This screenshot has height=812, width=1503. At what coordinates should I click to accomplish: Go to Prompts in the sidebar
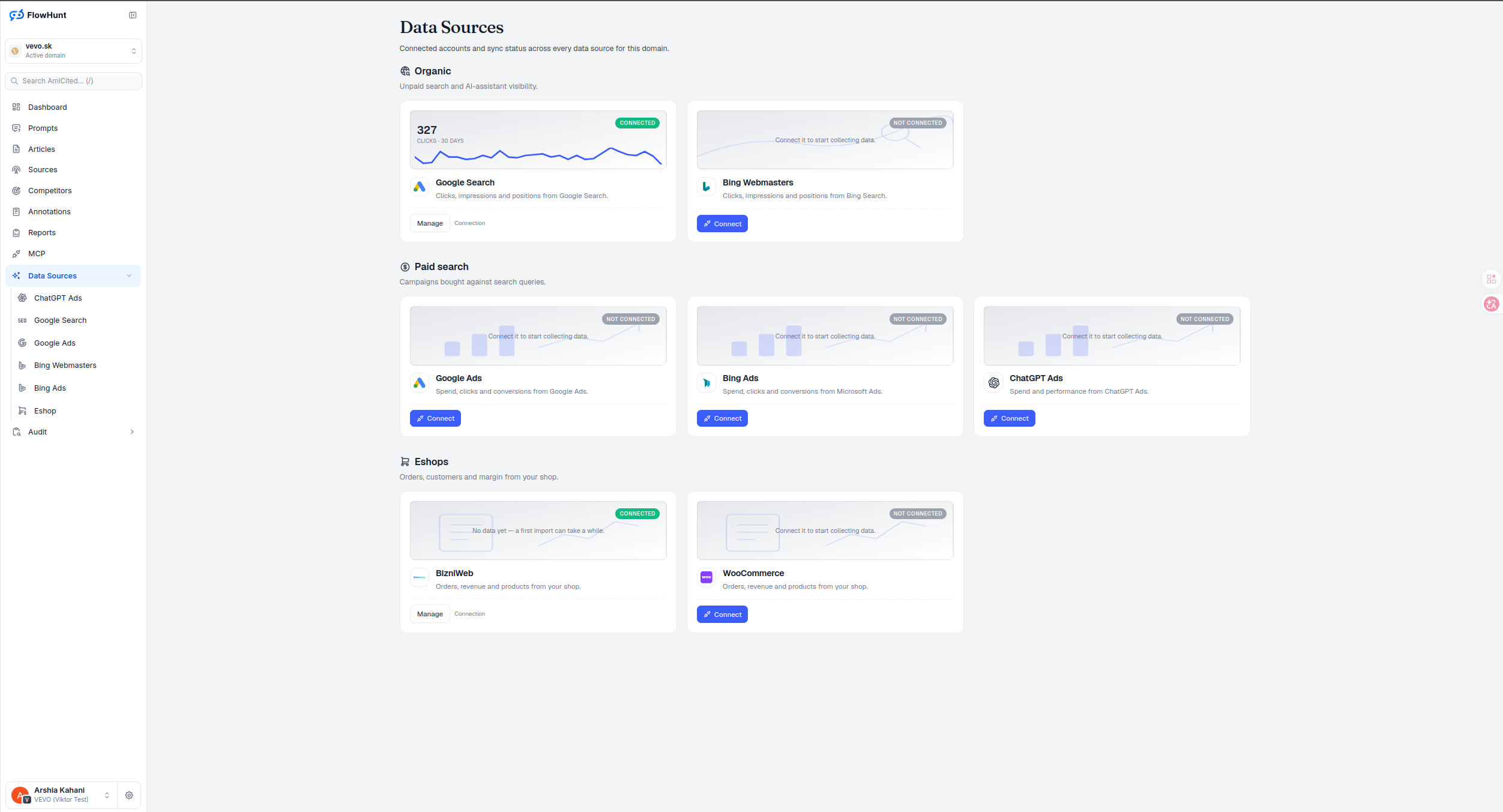(x=73, y=128)
